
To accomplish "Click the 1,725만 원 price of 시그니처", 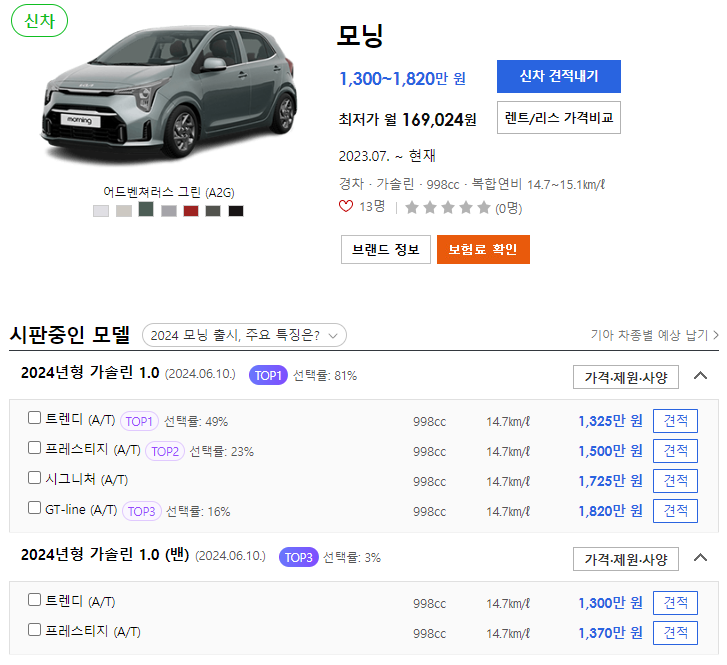I will tap(610, 481).
